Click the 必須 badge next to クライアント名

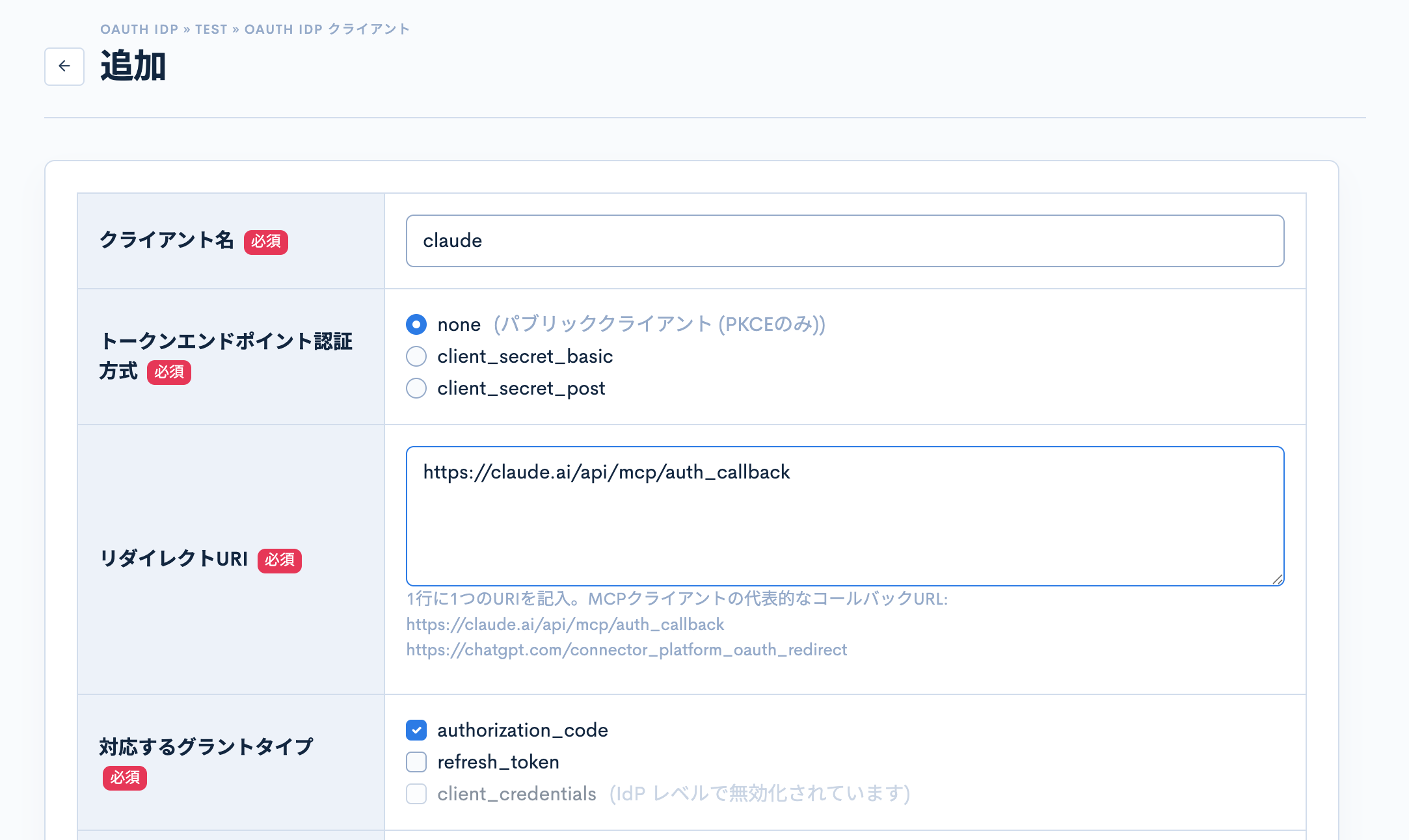(266, 242)
